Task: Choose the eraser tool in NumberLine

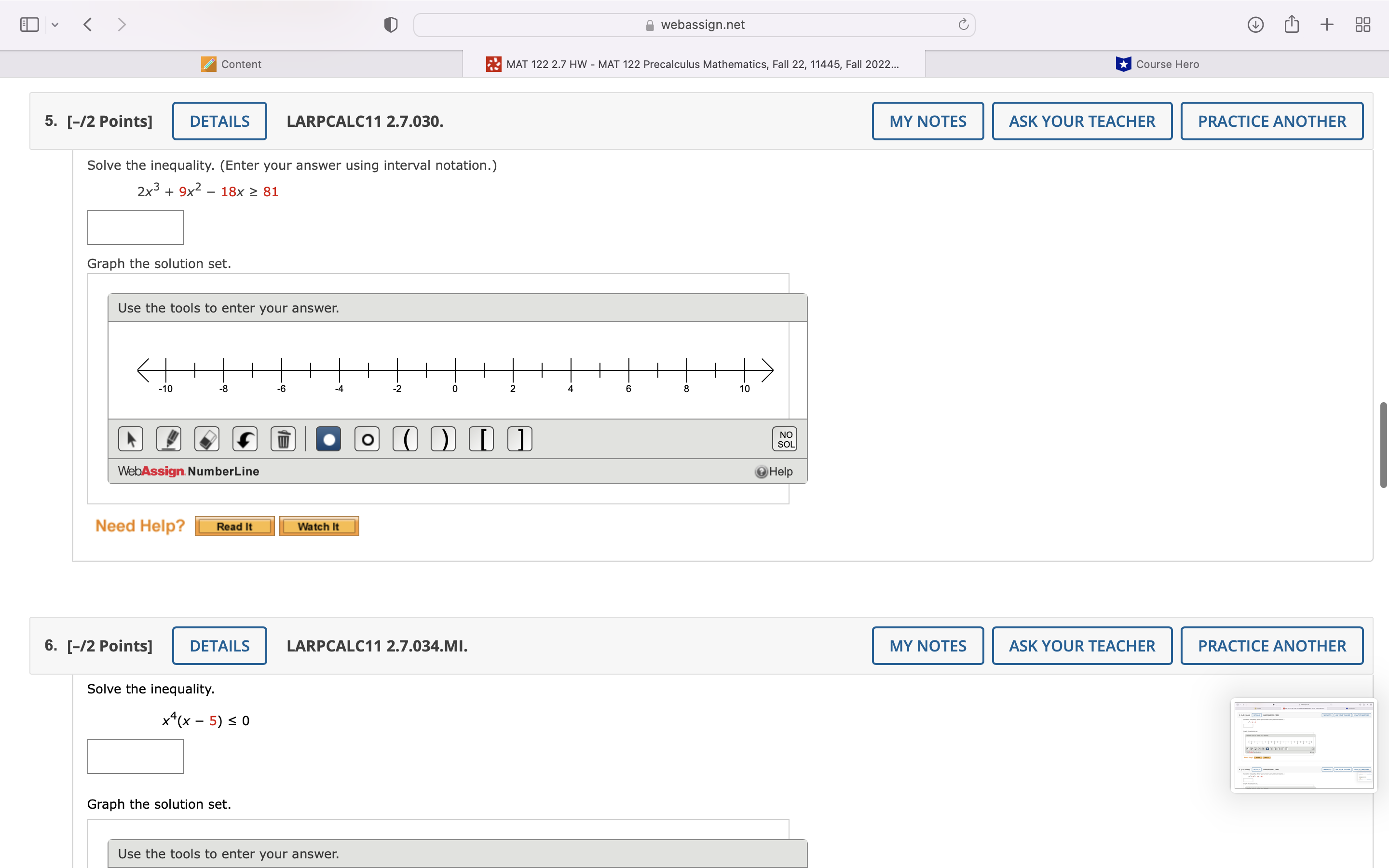Action: (x=206, y=439)
